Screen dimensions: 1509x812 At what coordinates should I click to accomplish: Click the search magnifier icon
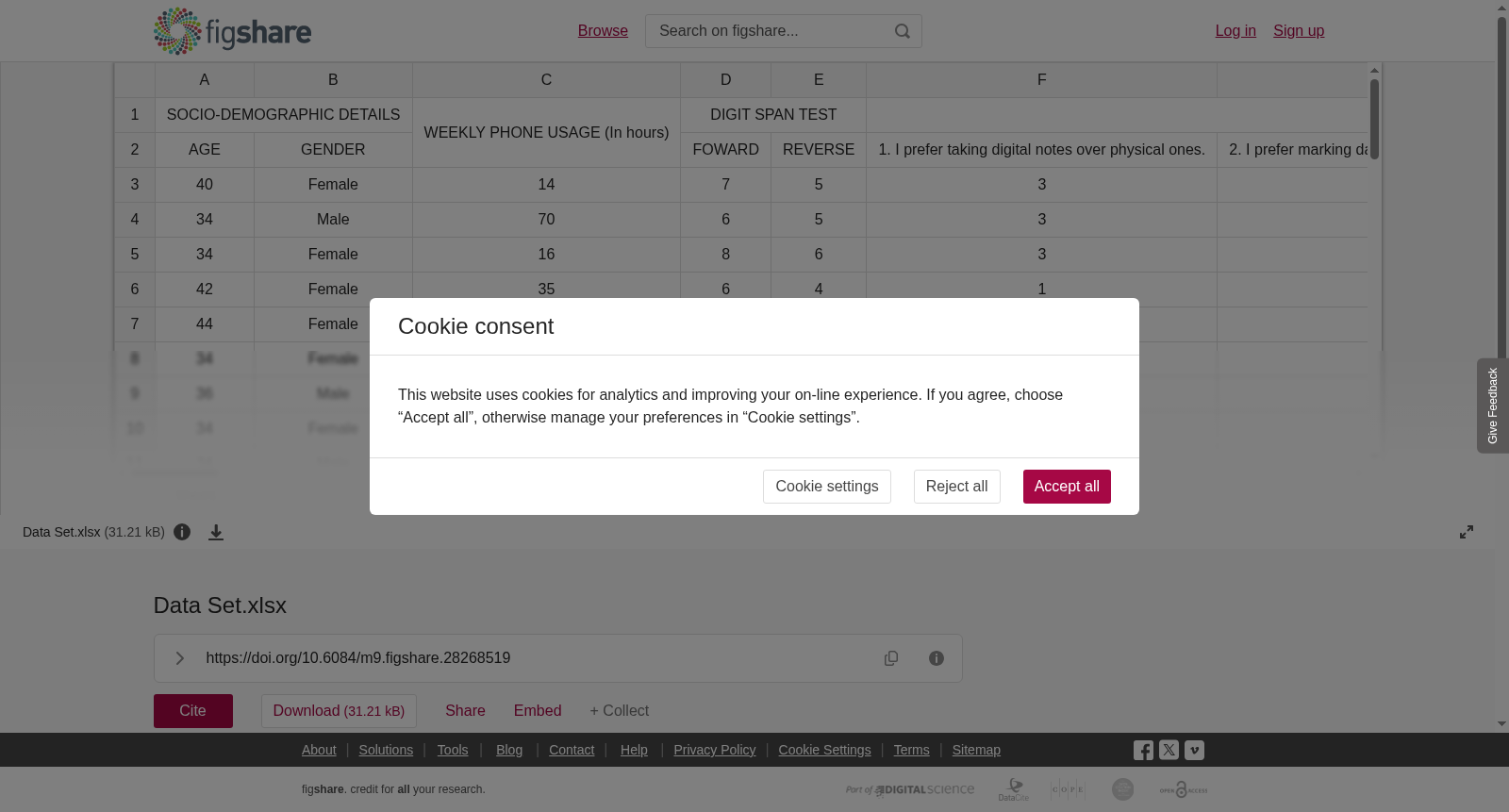point(903,31)
